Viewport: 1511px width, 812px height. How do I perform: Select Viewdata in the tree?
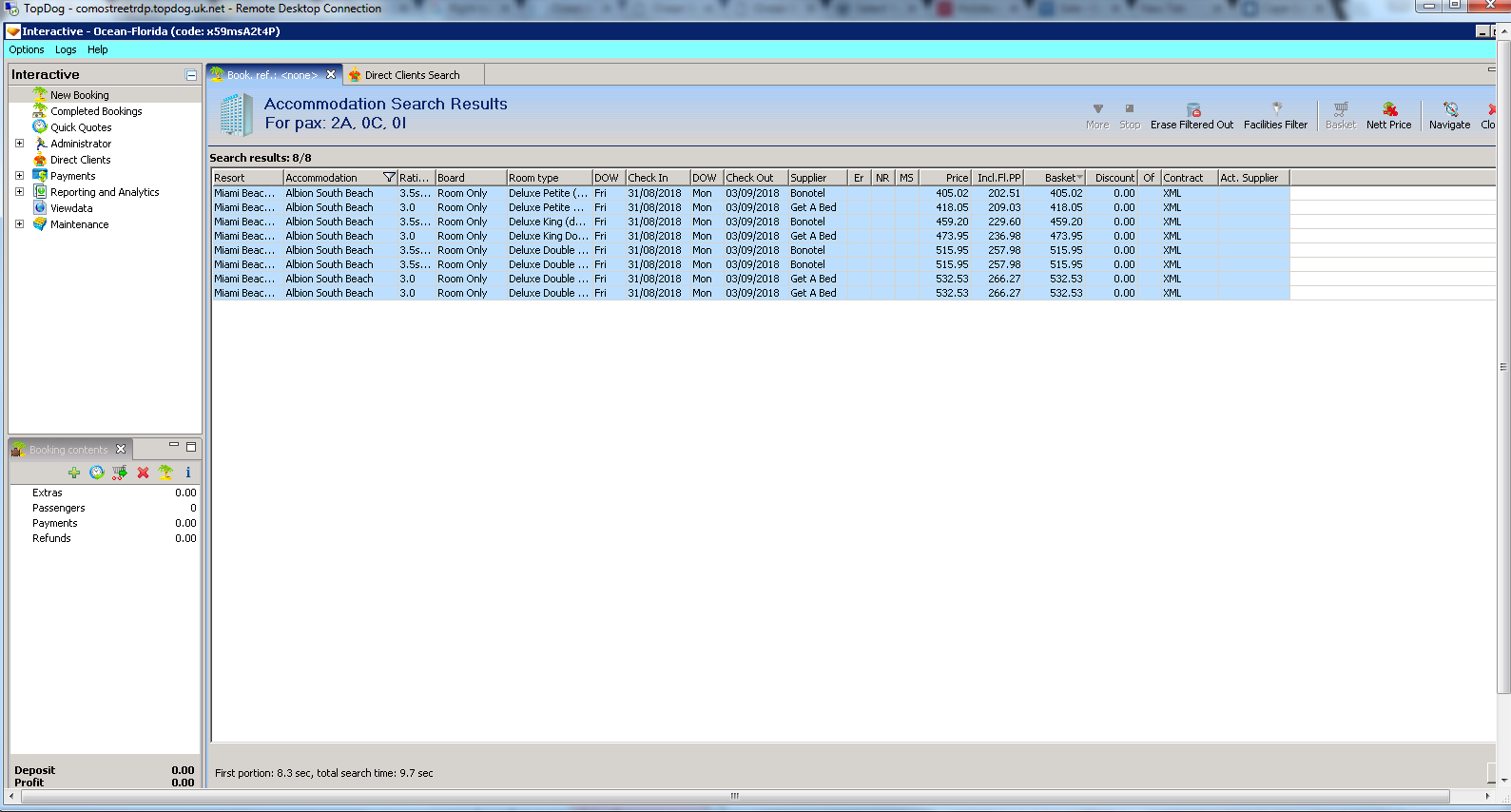71,208
